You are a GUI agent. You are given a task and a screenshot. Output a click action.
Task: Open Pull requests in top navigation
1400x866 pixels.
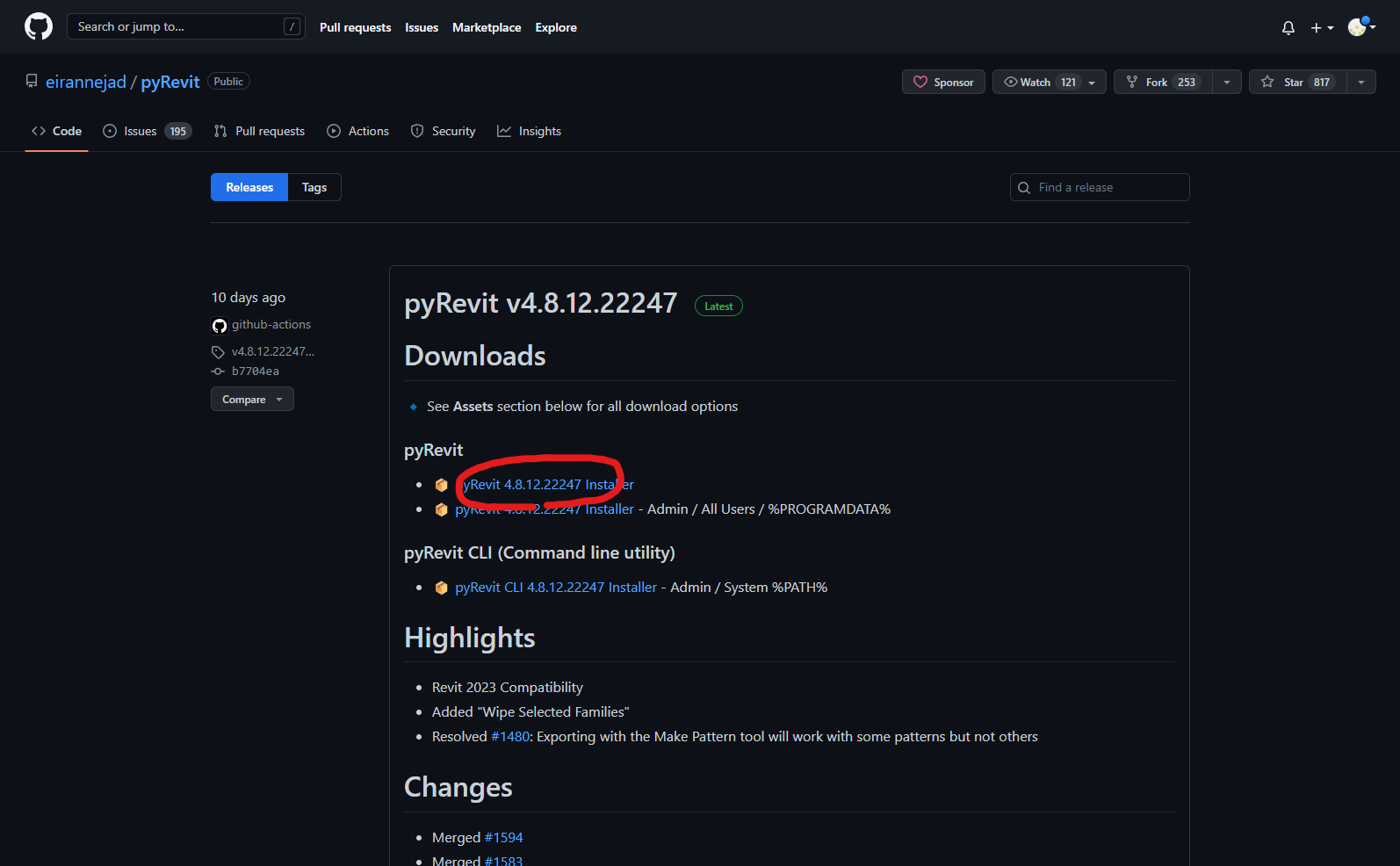coord(355,27)
